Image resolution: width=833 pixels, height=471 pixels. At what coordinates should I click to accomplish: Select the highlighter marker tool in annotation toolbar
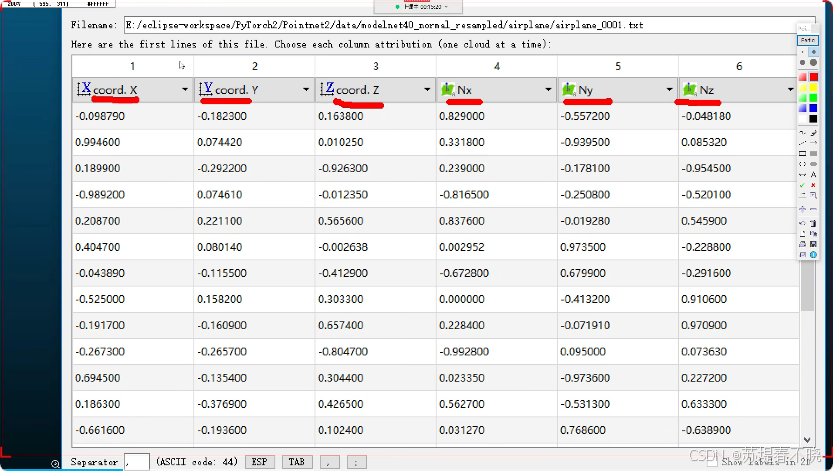pos(813,133)
